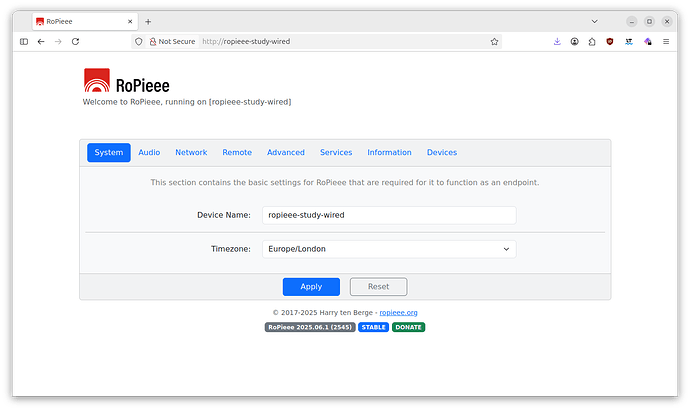This screenshot has width=690, height=409.
Task: Click the forward navigation arrow
Action: point(58,41)
